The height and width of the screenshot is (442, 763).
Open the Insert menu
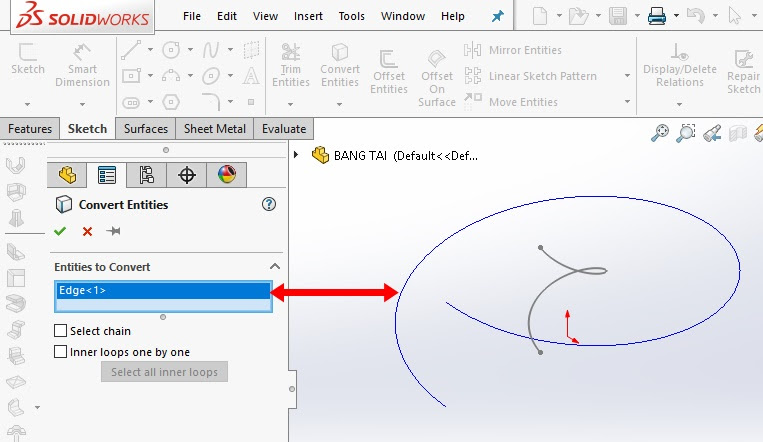(308, 16)
